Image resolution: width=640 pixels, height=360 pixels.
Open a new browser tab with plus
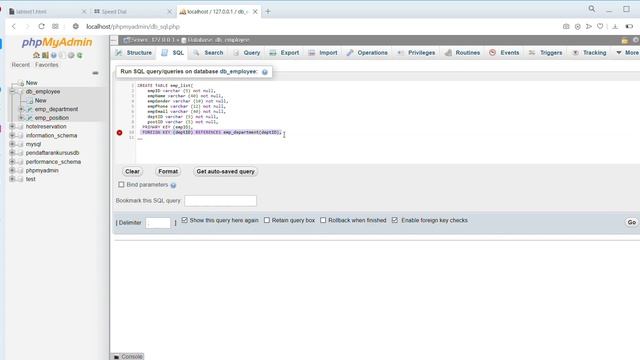[x=268, y=11]
